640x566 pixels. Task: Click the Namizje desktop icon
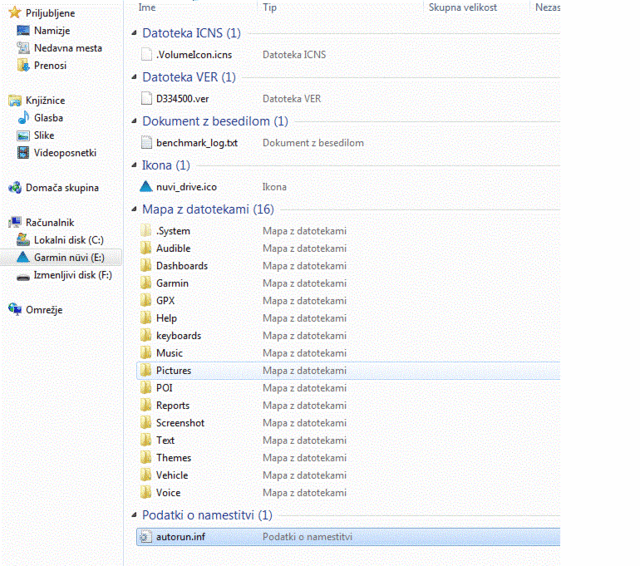coord(23,30)
